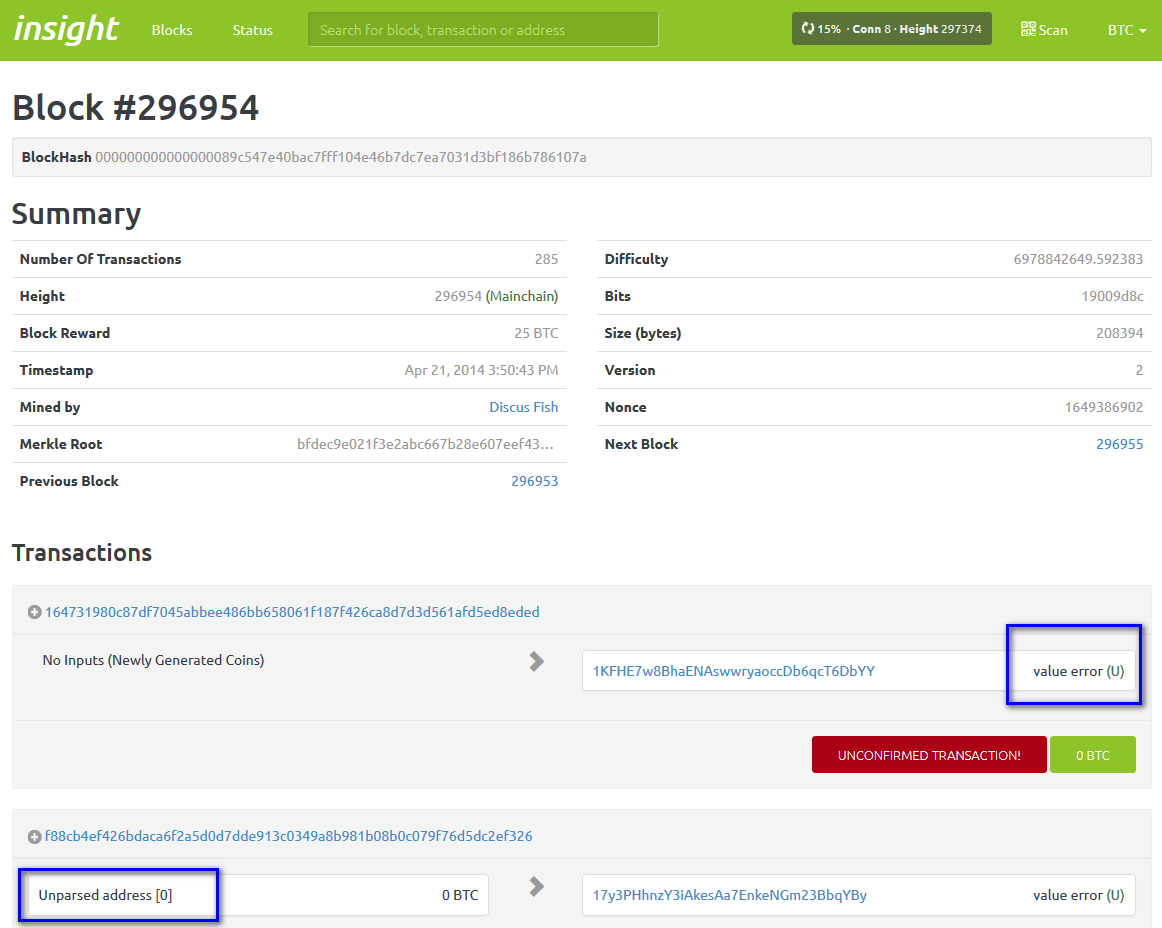Click the arrow between coinbase inputs and outputs

point(537,661)
